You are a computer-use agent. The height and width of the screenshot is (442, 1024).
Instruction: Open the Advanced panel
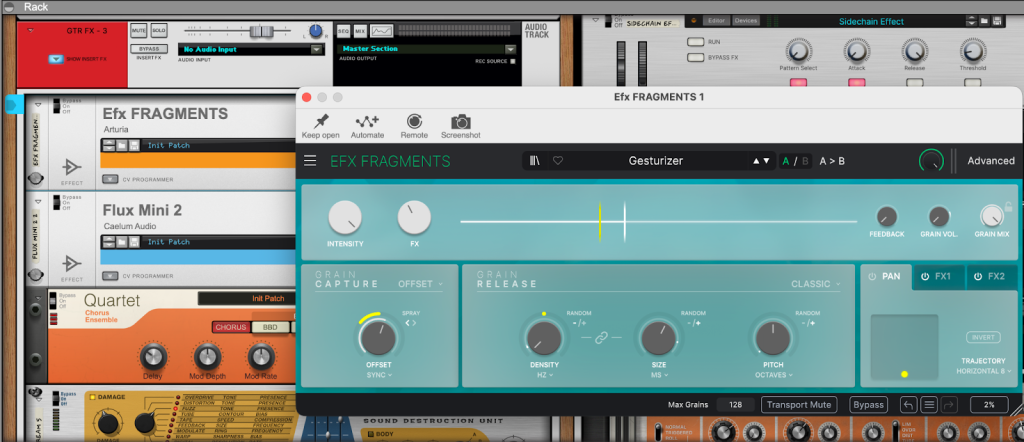pyautogui.click(x=990, y=161)
